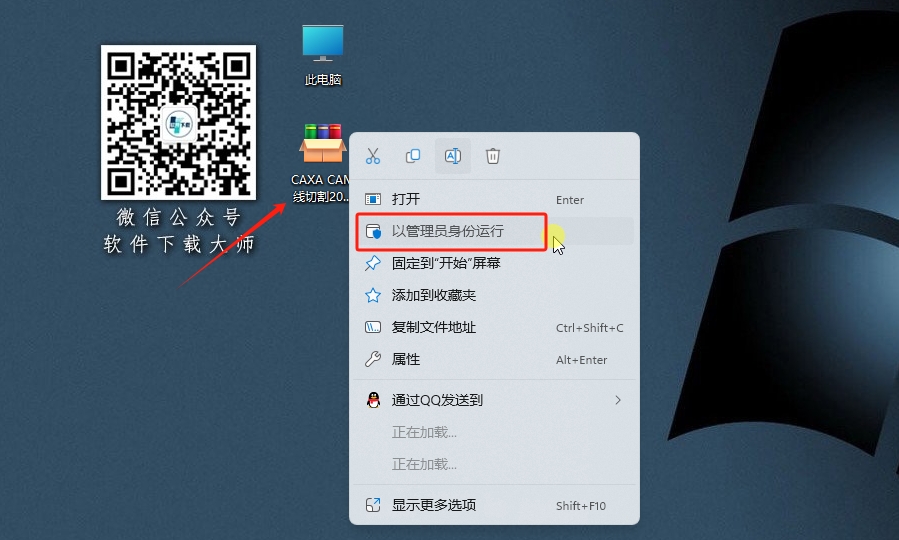Viewport: 899px width, 540px height.
Task: Expand the 通过QQ发送到 submenu arrow
Action: [x=617, y=400]
